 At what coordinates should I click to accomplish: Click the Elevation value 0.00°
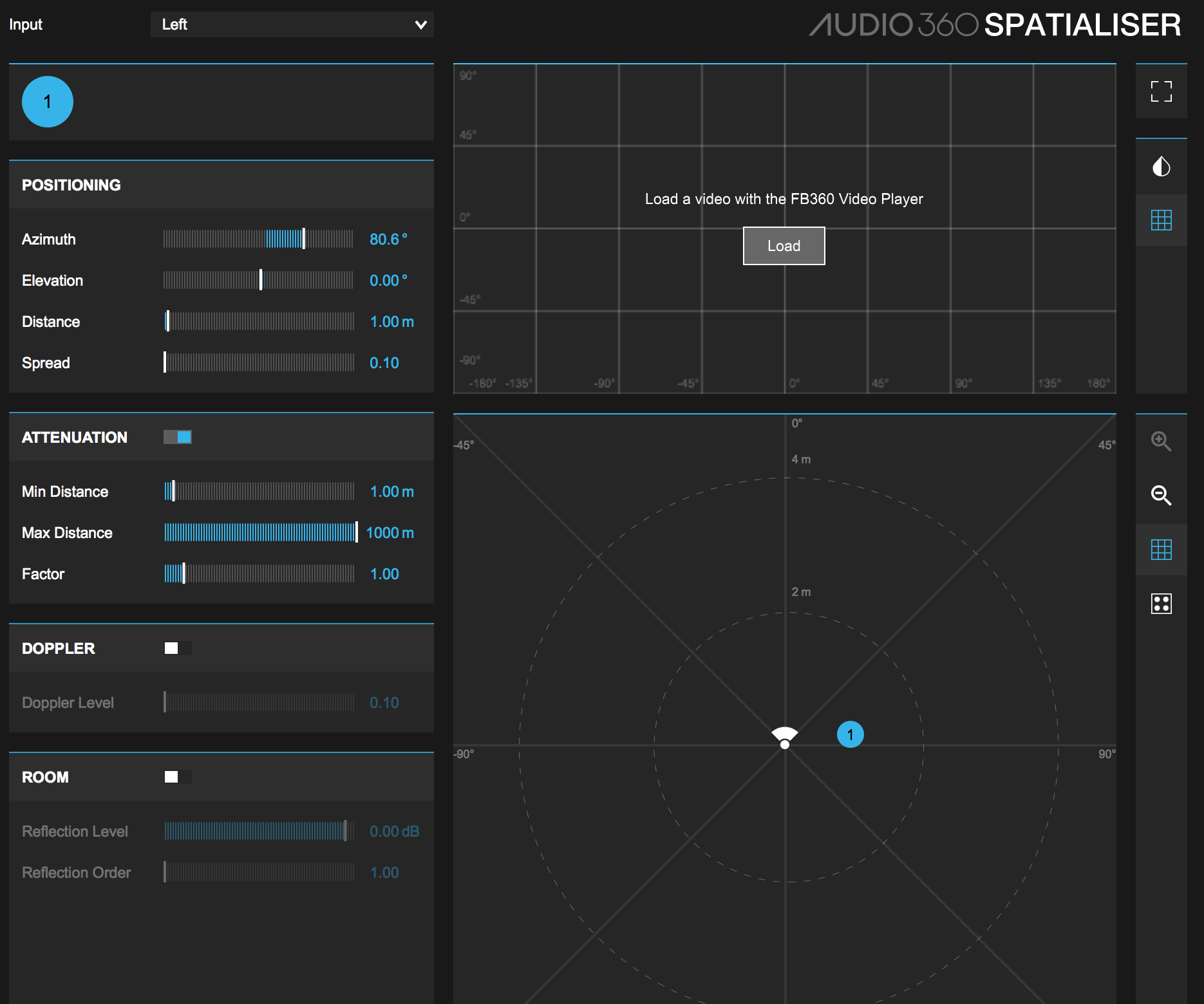[x=388, y=281]
